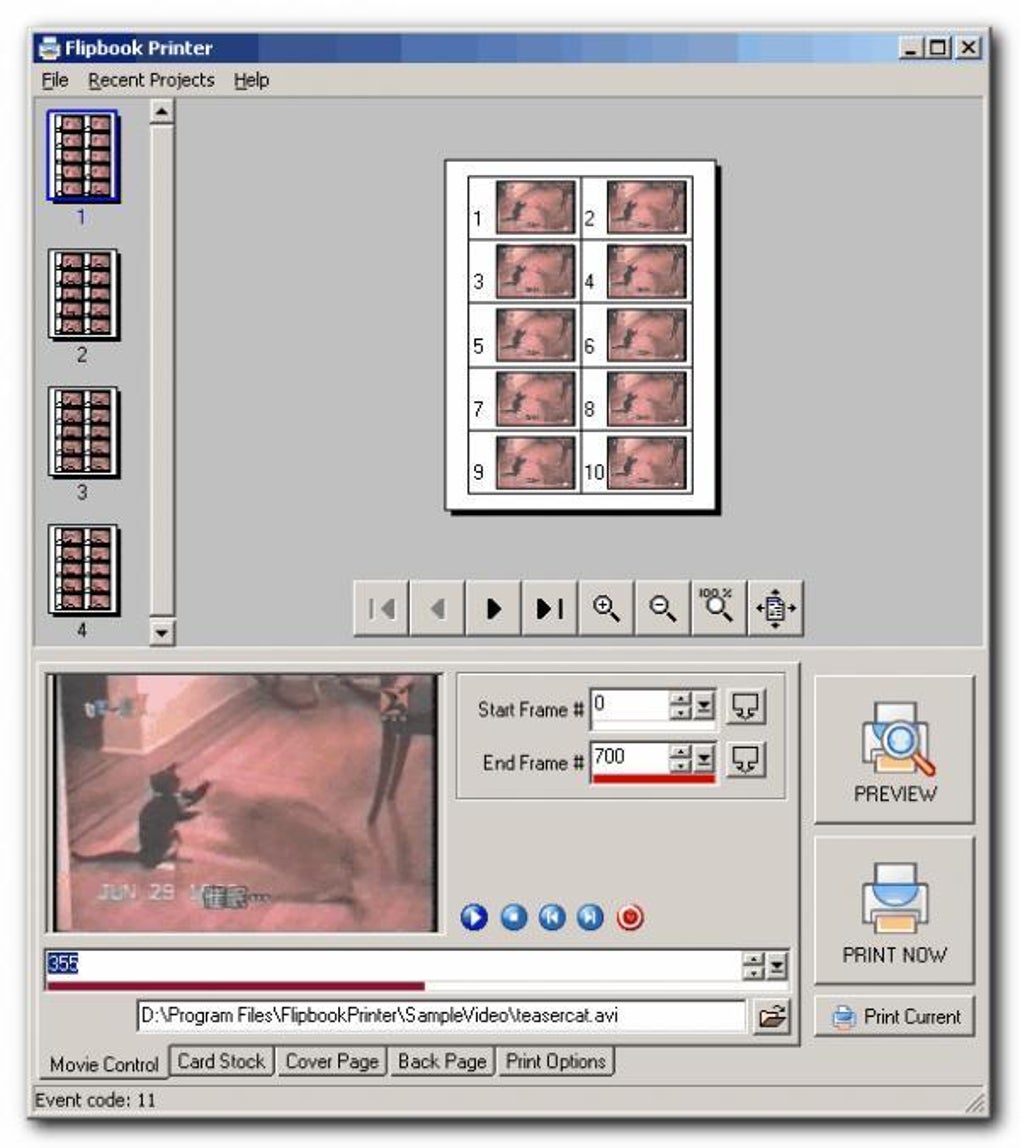Image resolution: width=1020 pixels, height=1148 pixels.
Task: Adjust the Start Frame spinner arrows
Action: (x=681, y=706)
